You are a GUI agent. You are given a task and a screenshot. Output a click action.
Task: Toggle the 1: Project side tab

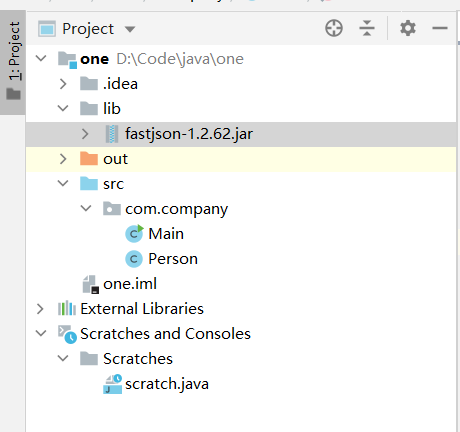click(13, 62)
